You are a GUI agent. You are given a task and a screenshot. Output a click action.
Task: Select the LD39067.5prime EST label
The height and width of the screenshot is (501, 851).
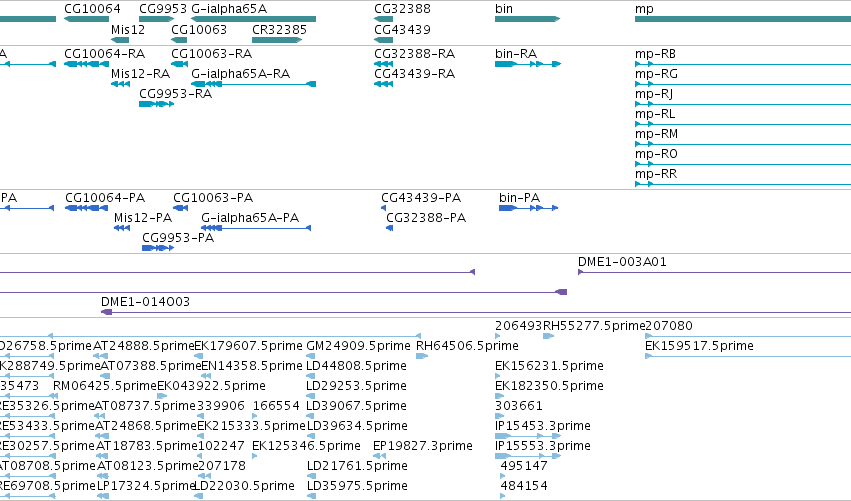(x=356, y=406)
